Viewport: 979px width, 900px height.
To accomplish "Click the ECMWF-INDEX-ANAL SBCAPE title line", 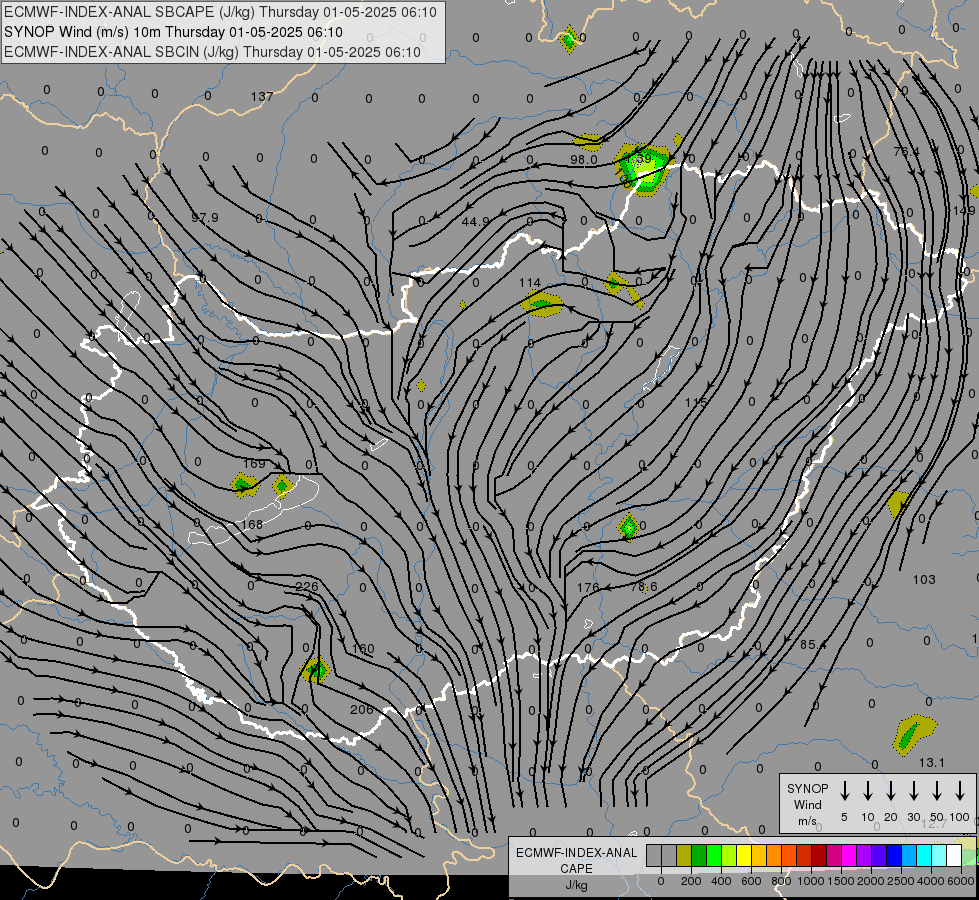I will click(x=220, y=12).
